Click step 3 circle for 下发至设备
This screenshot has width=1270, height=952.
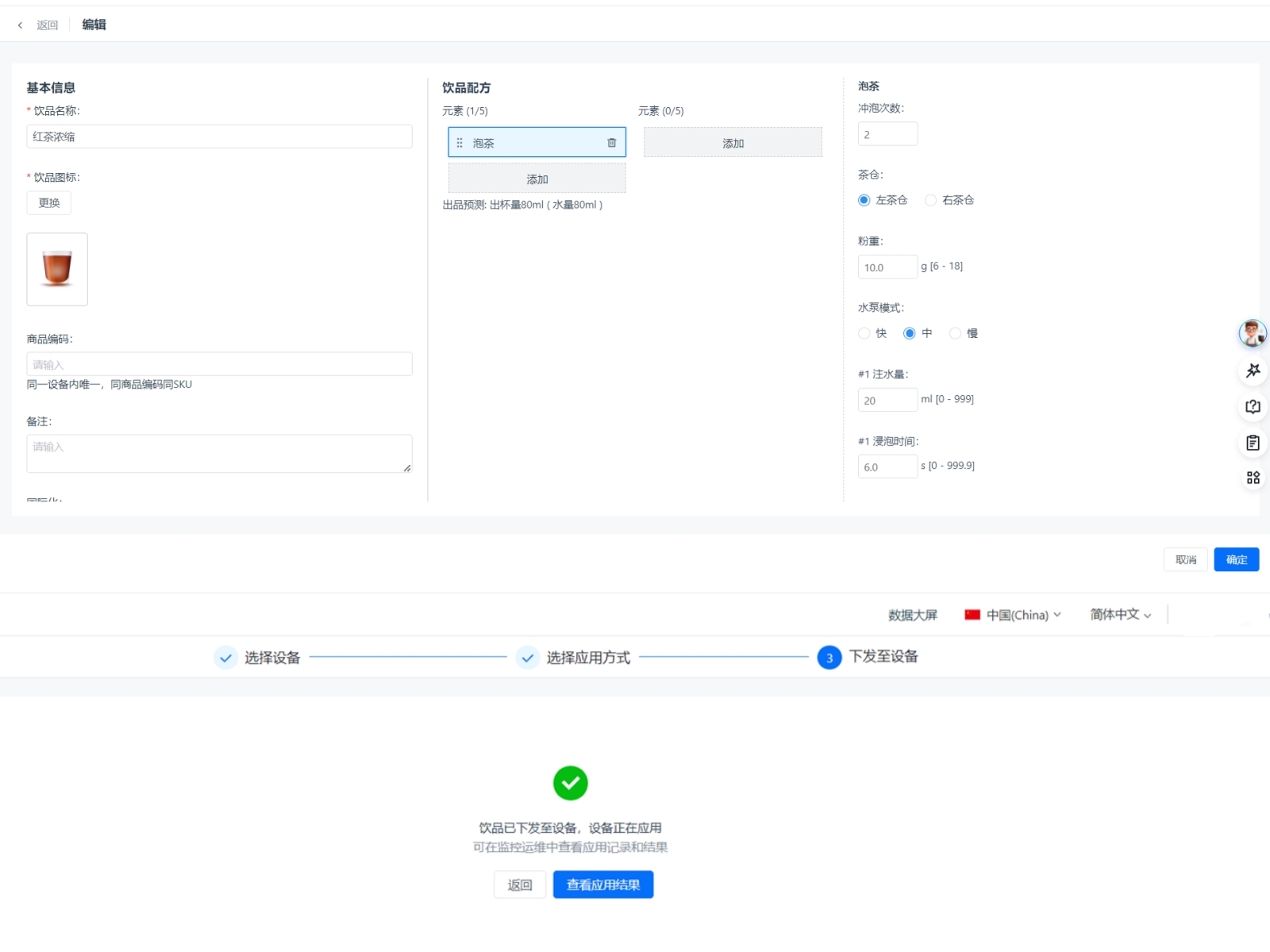829,658
